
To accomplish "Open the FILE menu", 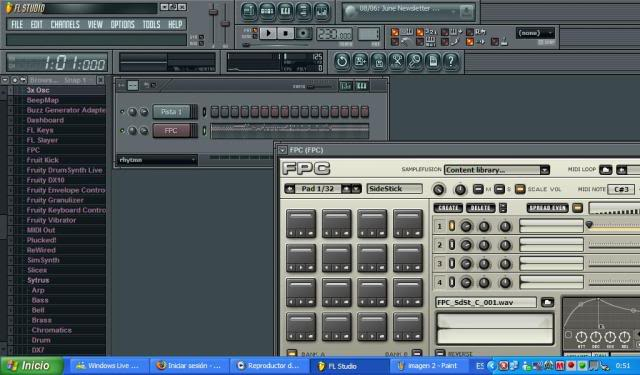I will (x=17, y=24).
